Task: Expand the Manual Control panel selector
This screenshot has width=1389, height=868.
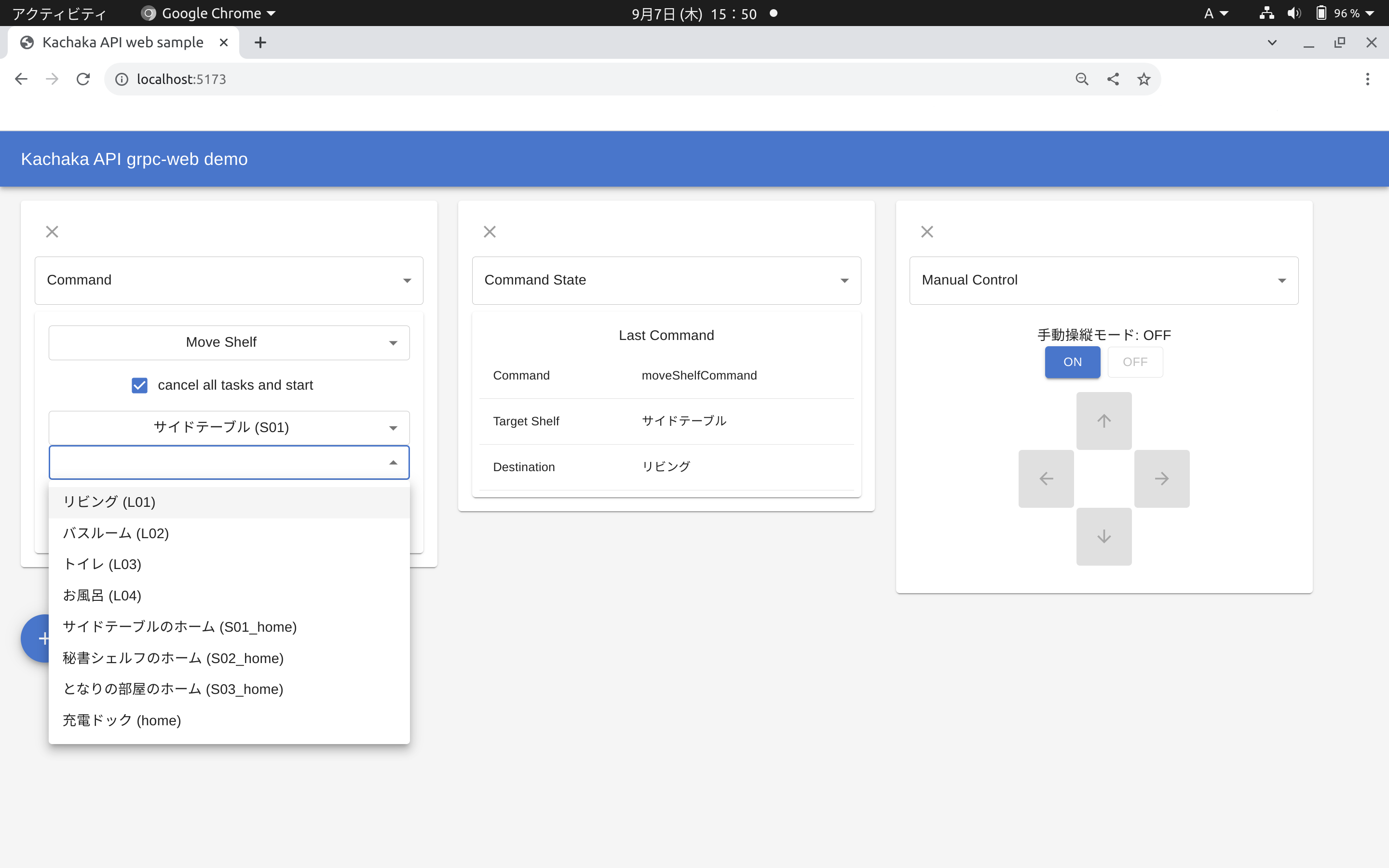Action: tap(1103, 280)
